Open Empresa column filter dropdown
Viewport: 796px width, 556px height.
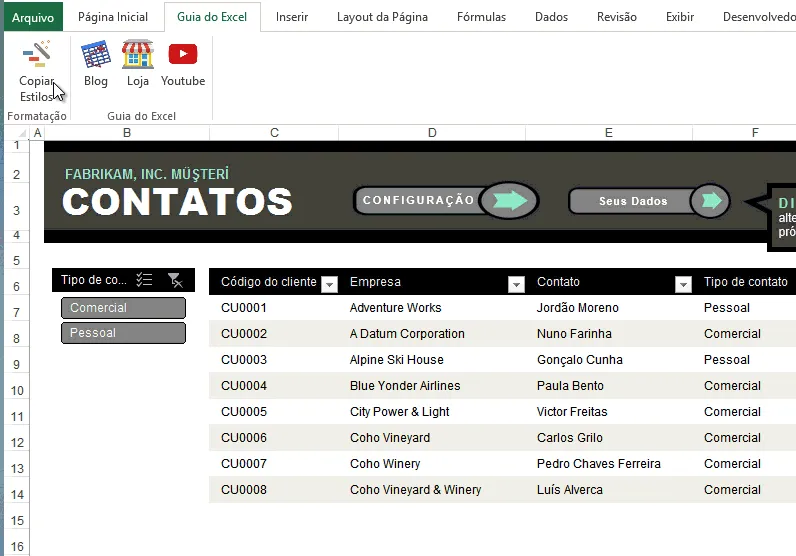pos(516,284)
